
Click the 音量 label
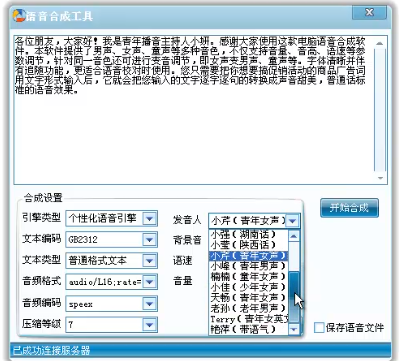pyautogui.click(x=183, y=281)
